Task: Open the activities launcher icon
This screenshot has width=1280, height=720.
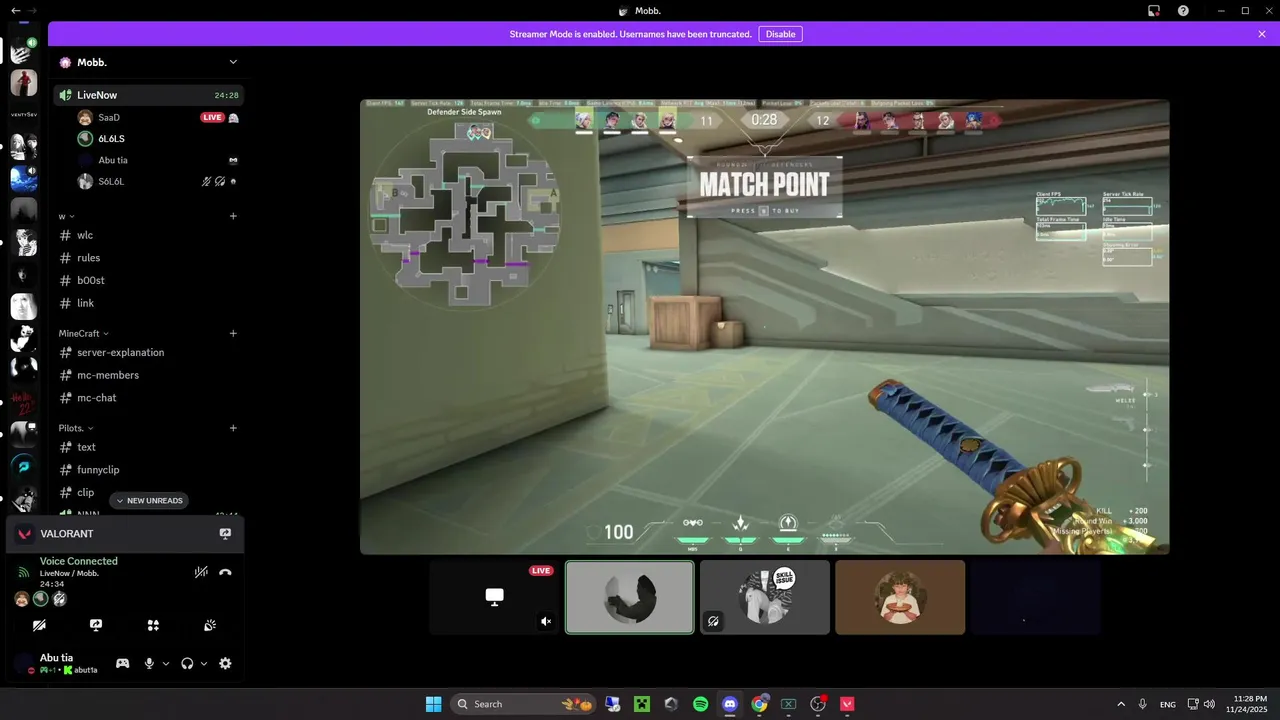Action: (153, 625)
